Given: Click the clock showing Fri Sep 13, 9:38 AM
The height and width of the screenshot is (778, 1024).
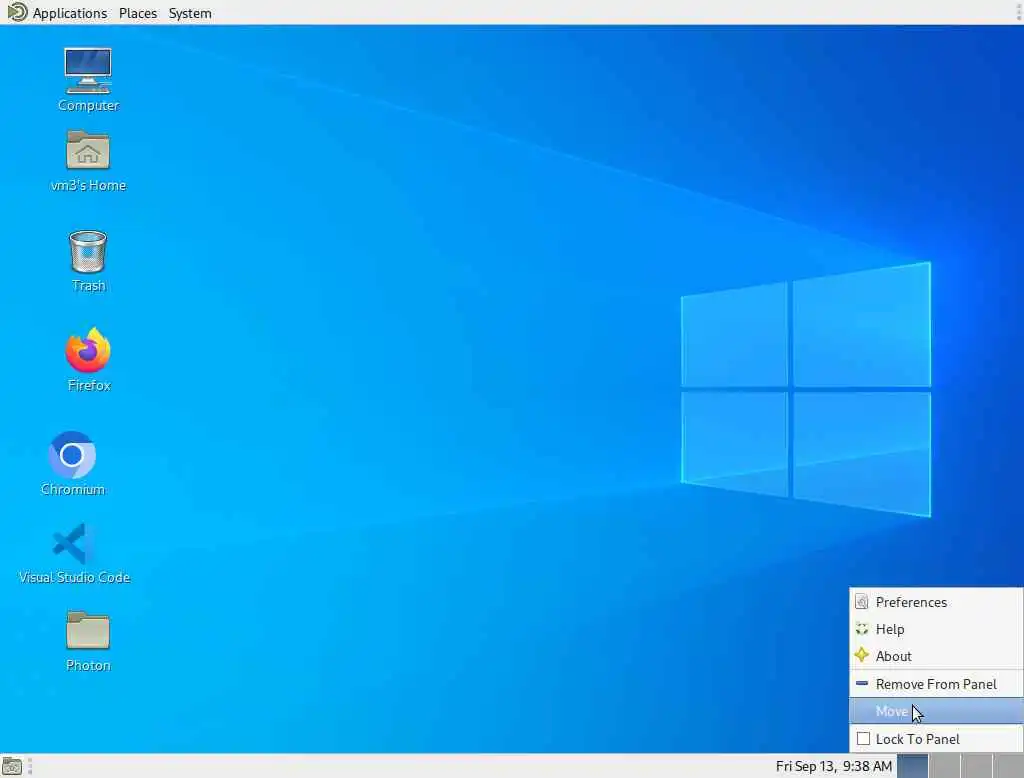Looking at the screenshot, I should (x=834, y=766).
